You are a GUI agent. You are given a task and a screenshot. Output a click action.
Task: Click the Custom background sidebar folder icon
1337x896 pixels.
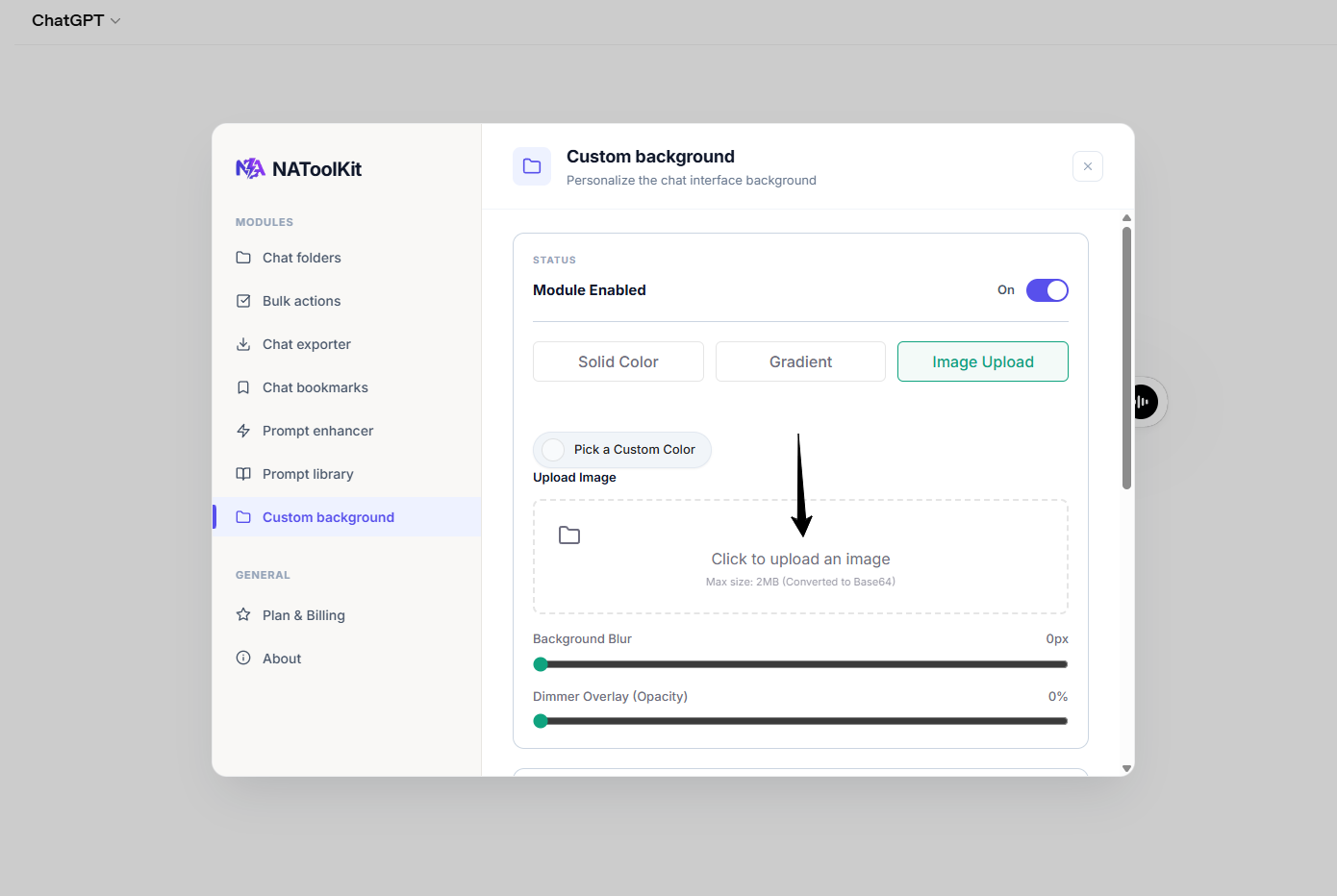click(243, 517)
